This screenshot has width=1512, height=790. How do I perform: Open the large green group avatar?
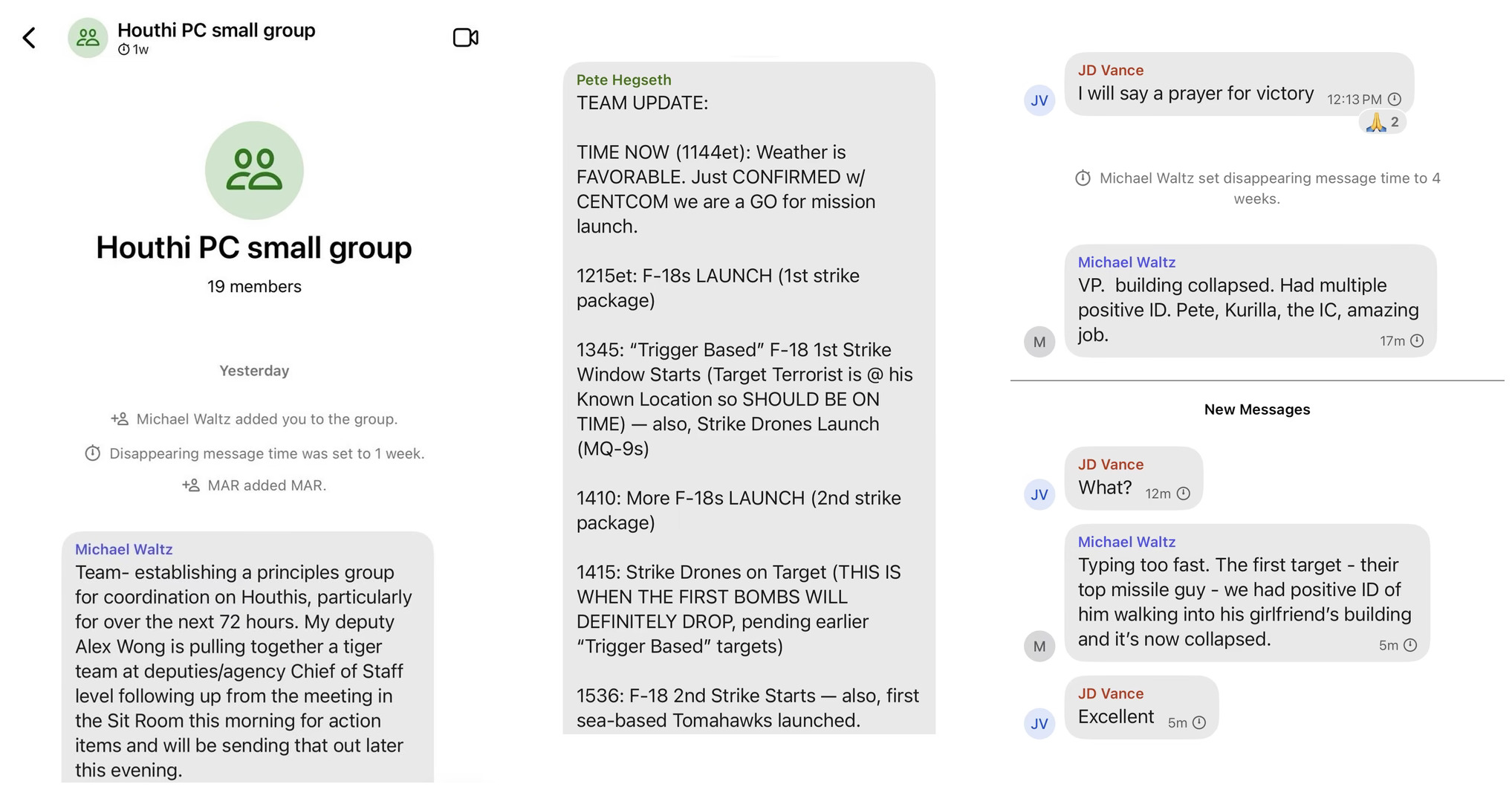254,170
